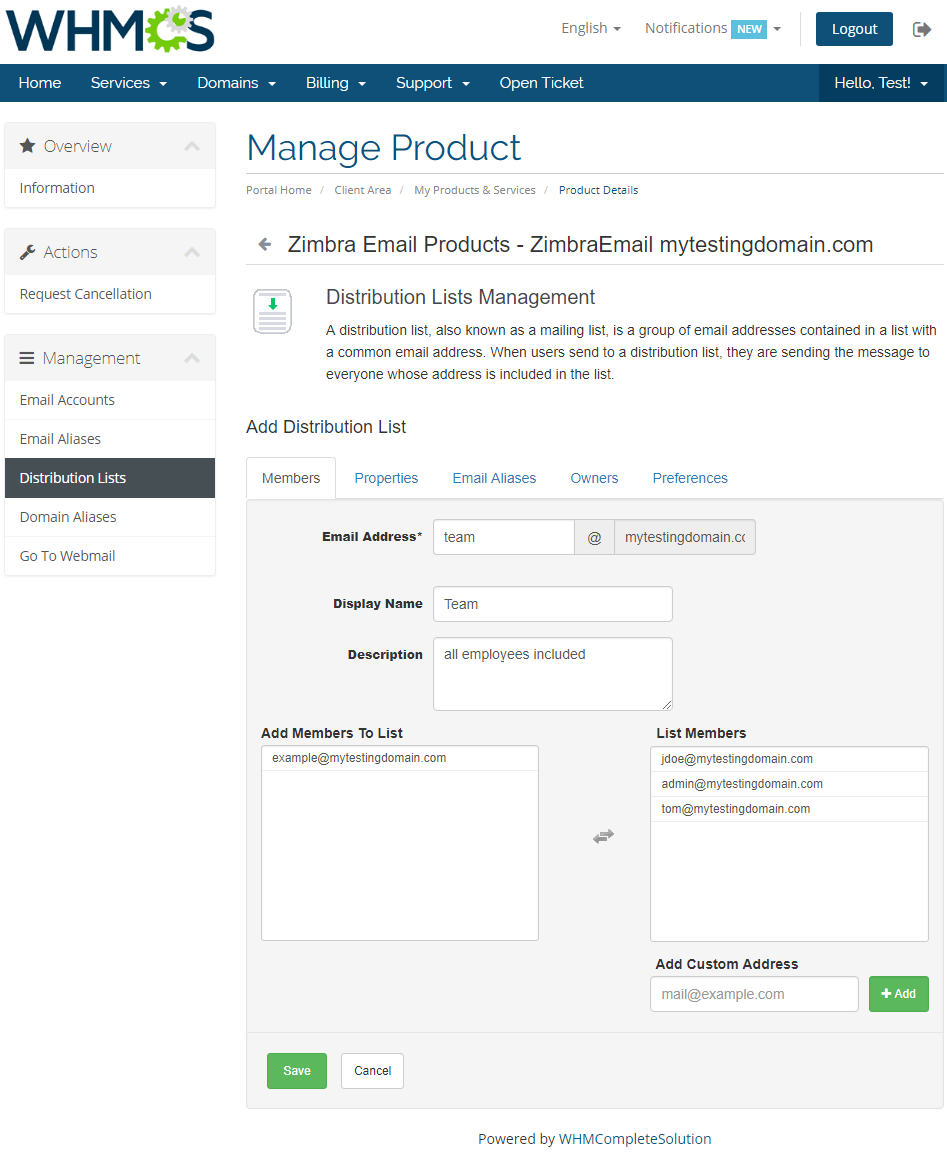947x1163 pixels.
Task: Click the Management hamburger icon
Action: (x=27, y=358)
